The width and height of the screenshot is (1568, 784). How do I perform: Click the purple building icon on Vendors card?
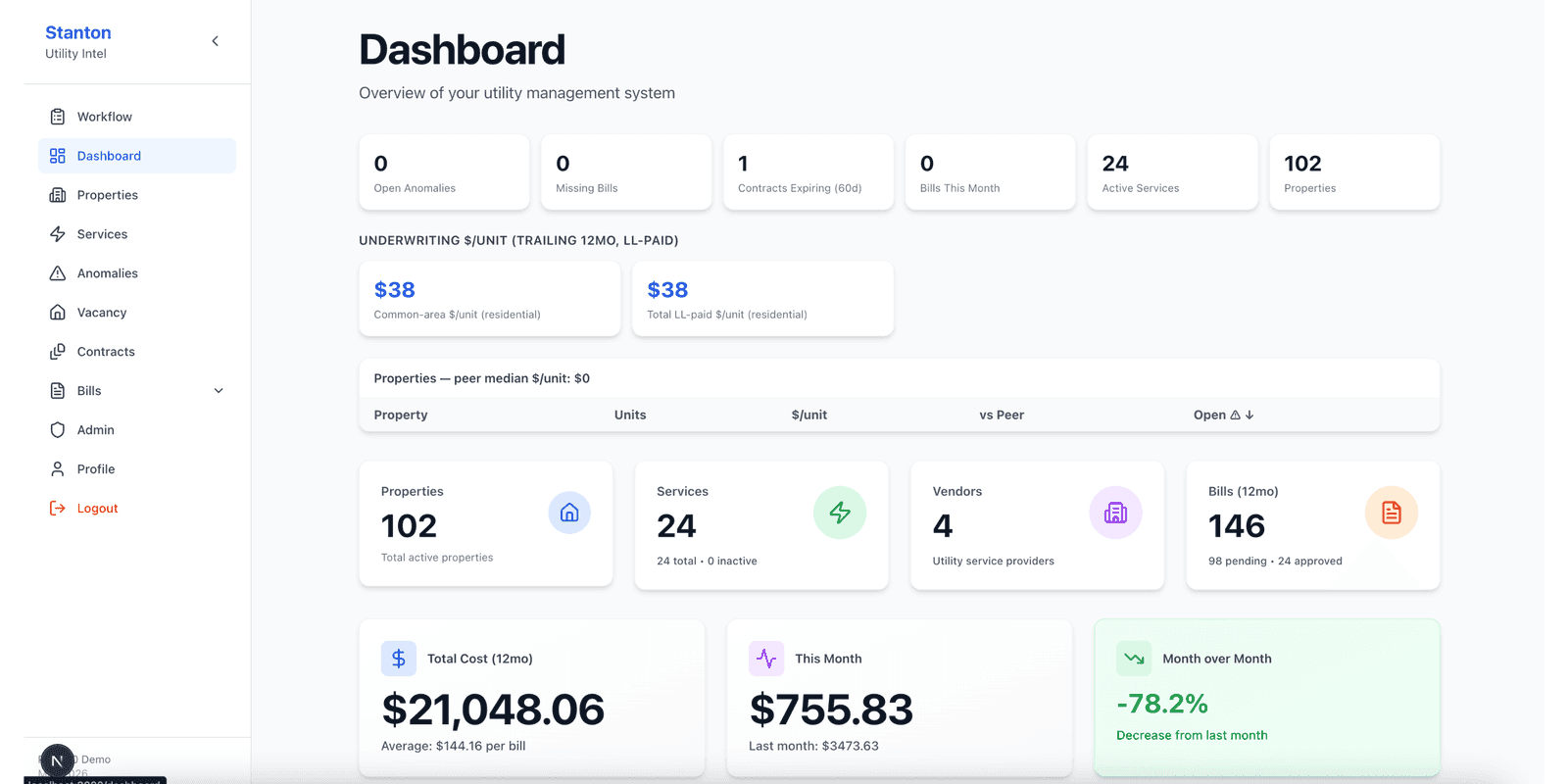tap(1115, 513)
